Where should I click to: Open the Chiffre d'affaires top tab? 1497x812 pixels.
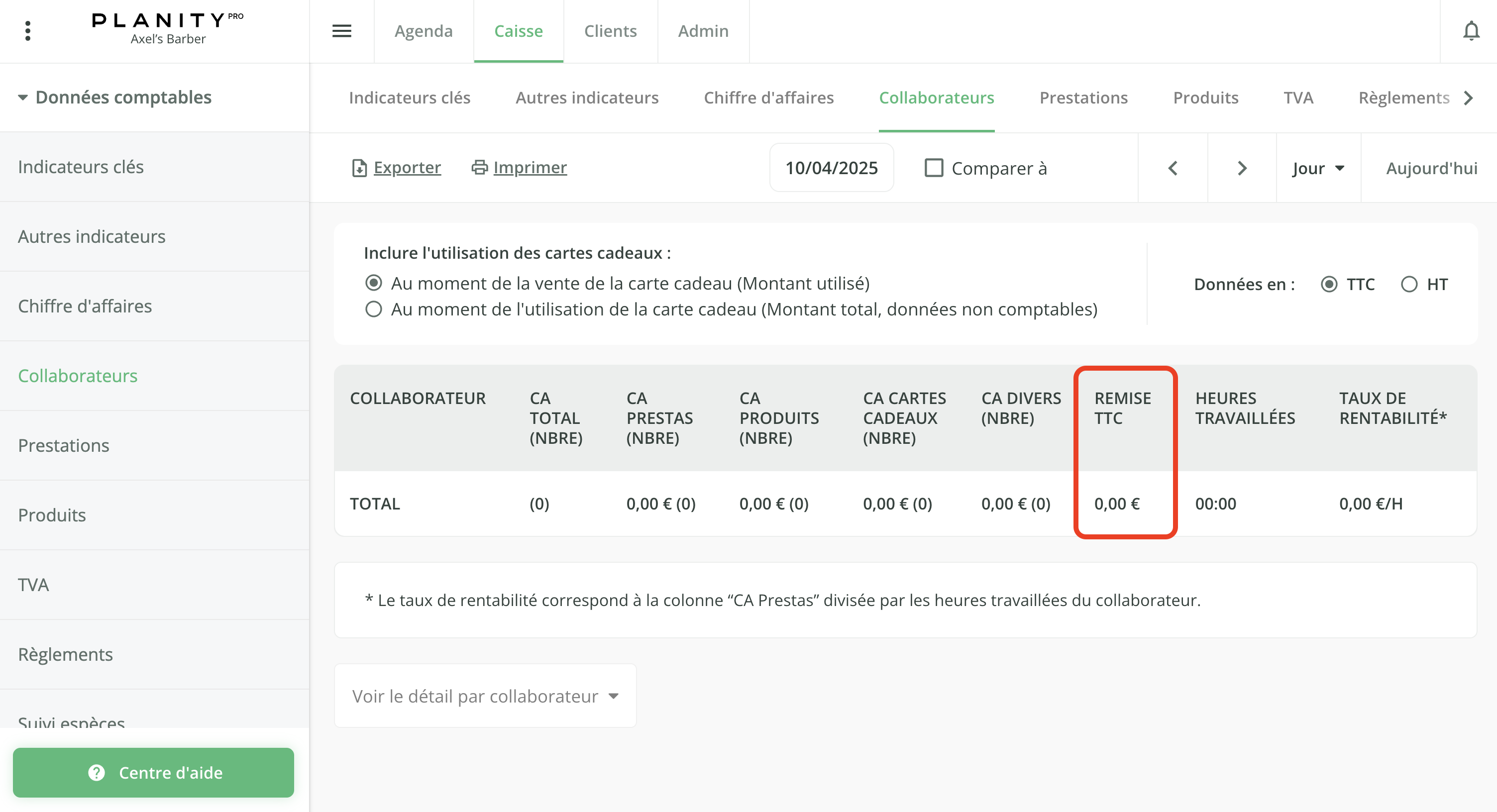click(768, 98)
